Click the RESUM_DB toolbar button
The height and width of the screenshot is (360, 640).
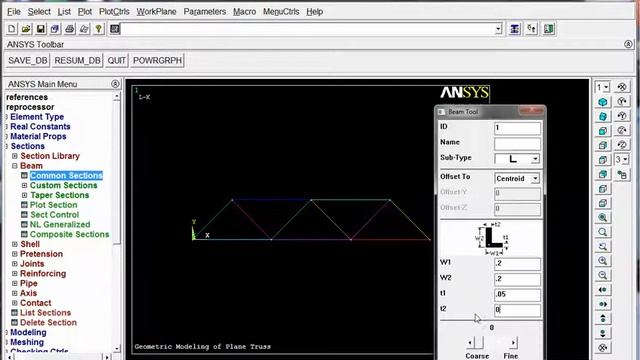click(77, 60)
